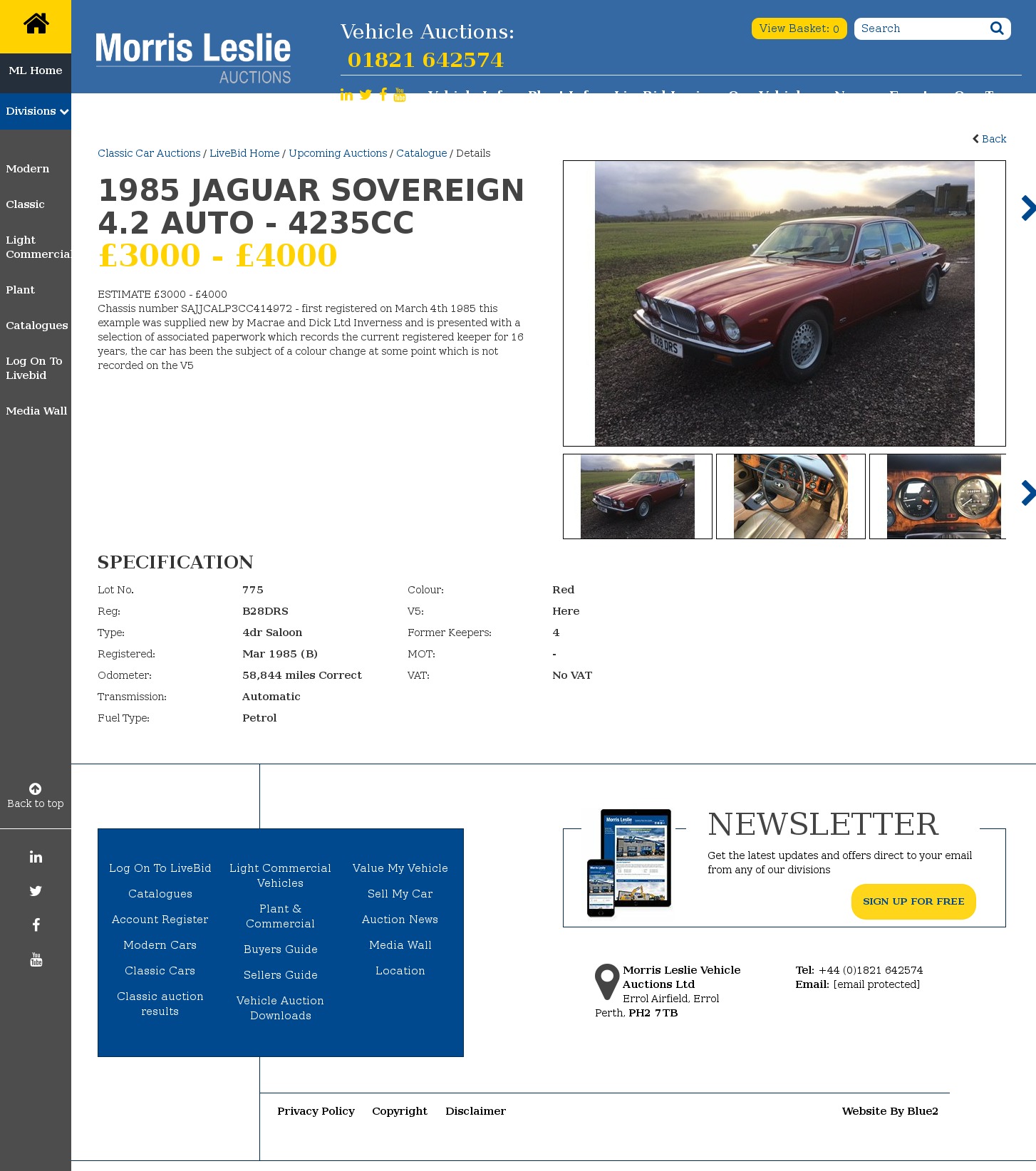1036x1171 pixels.
Task: Open LiveBid Home breadcrumb
Action: pyautogui.click(x=244, y=153)
